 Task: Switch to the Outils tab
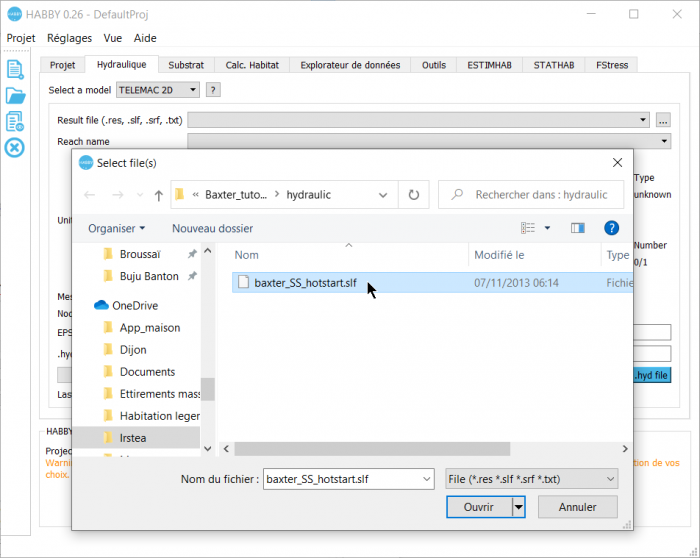click(x=433, y=65)
